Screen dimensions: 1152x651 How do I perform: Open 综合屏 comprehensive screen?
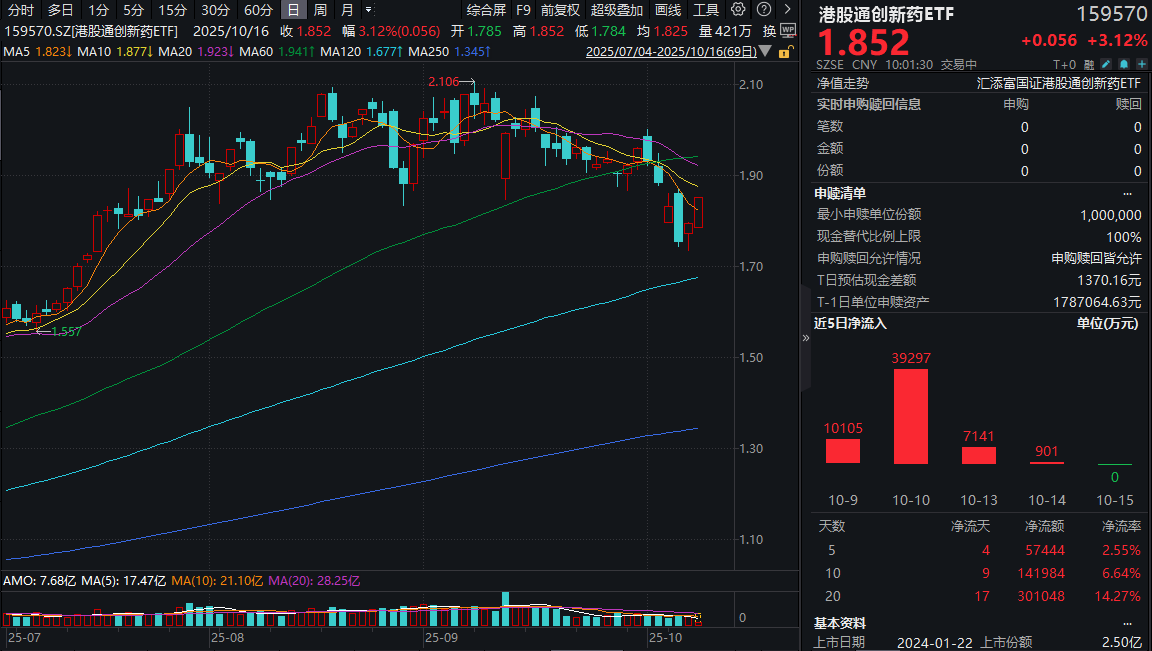(485, 9)
